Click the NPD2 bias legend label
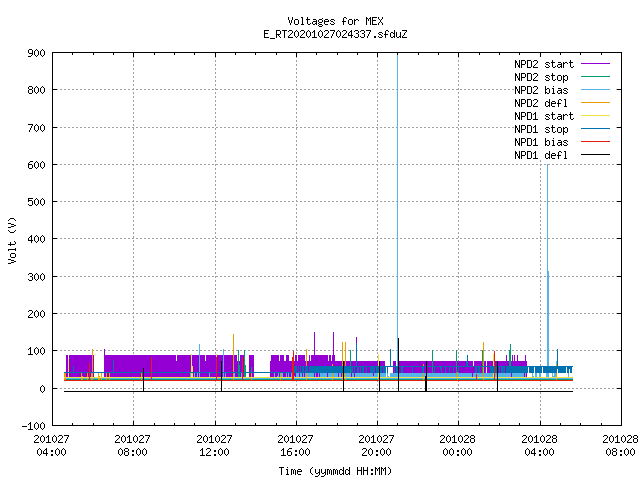 [541, 90]
